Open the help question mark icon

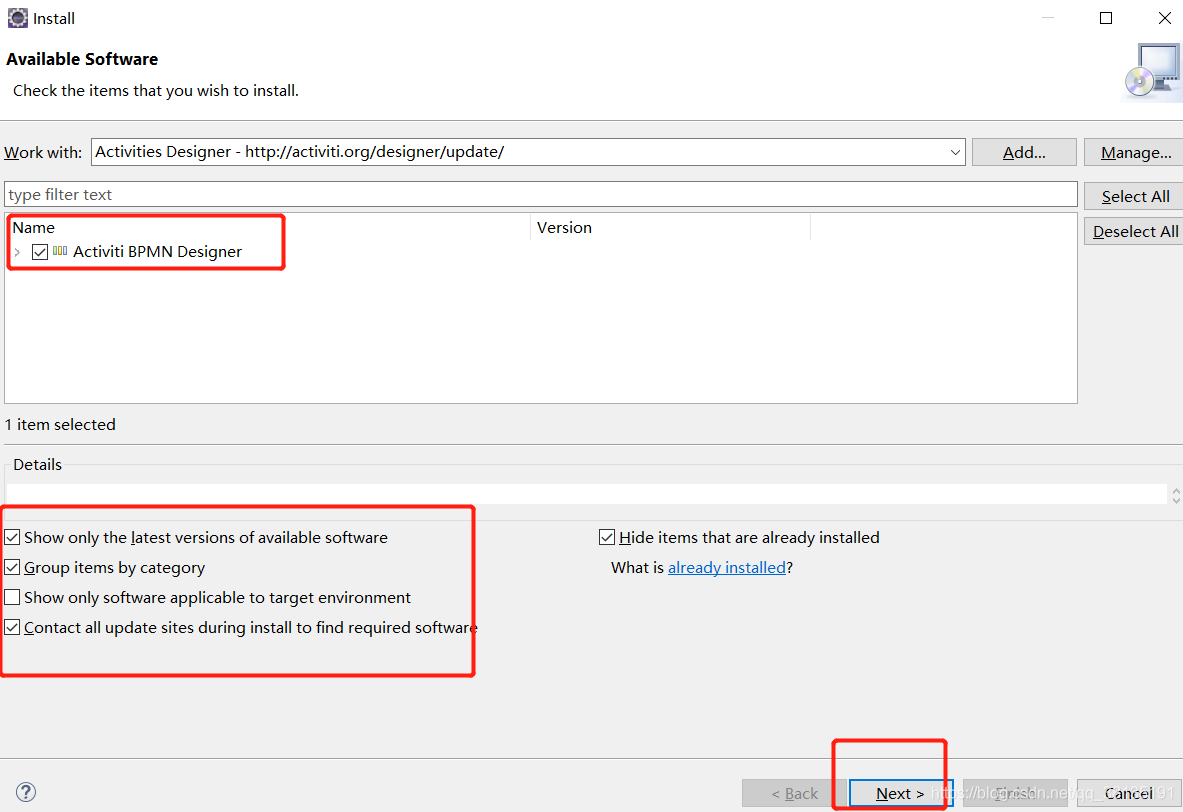point(26,792)
